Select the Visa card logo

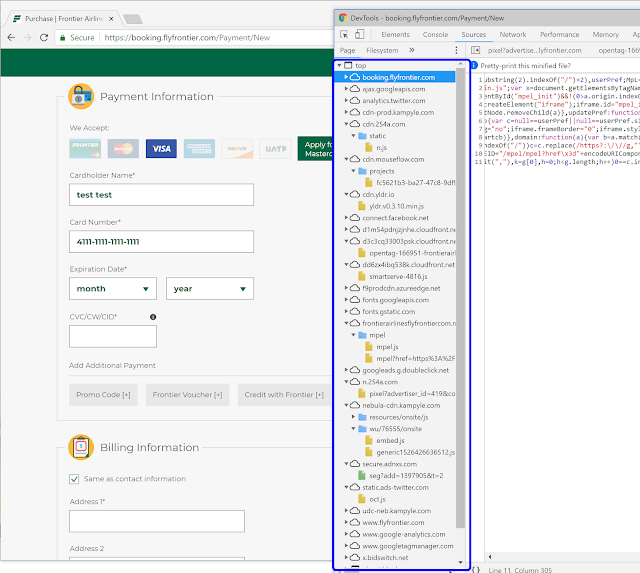[161, 149]
